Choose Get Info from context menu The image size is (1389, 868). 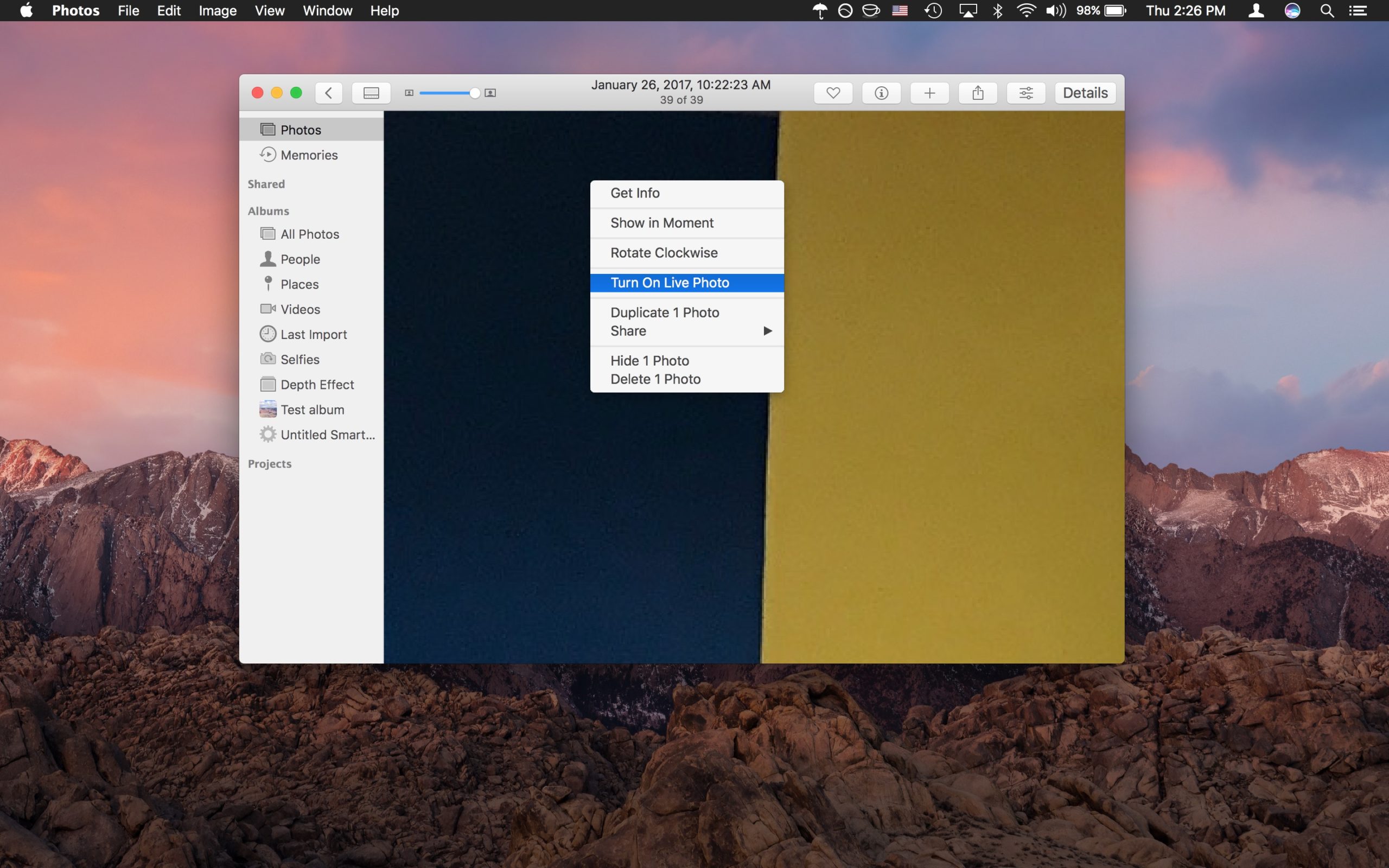pyautogui.click(x=635, y=193)
